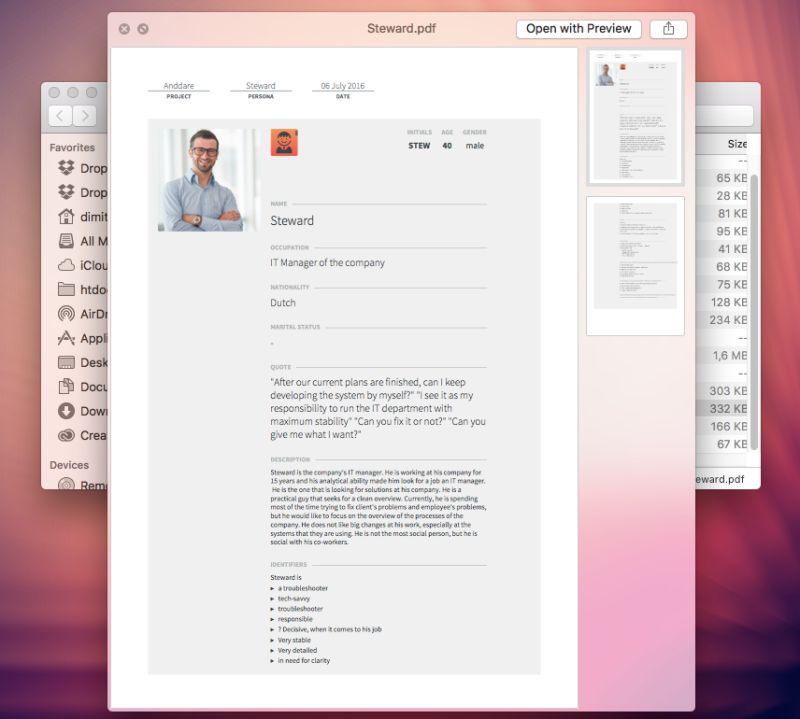Open the htdocs folder from sidebar

pyautogui.click(x=85, y=289)
